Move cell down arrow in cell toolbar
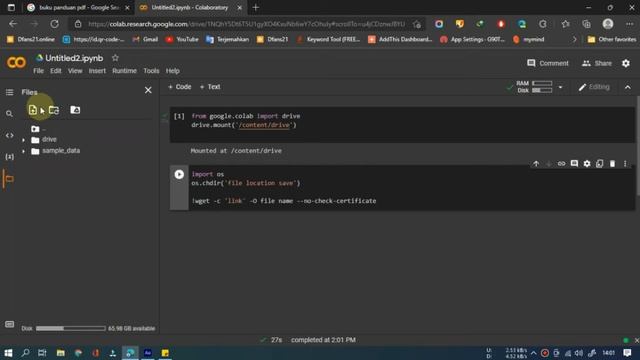Image resolution: width=640 pixels, height=360 pixels. (549, 164)
